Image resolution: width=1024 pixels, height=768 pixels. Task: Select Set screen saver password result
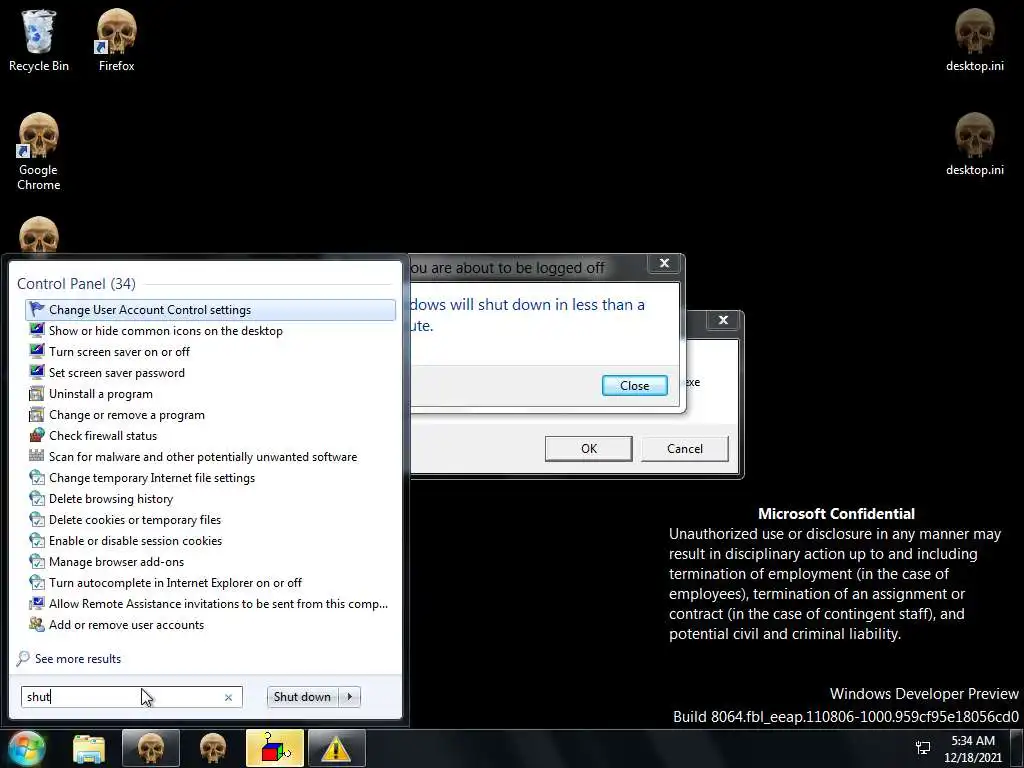(210, 373)
